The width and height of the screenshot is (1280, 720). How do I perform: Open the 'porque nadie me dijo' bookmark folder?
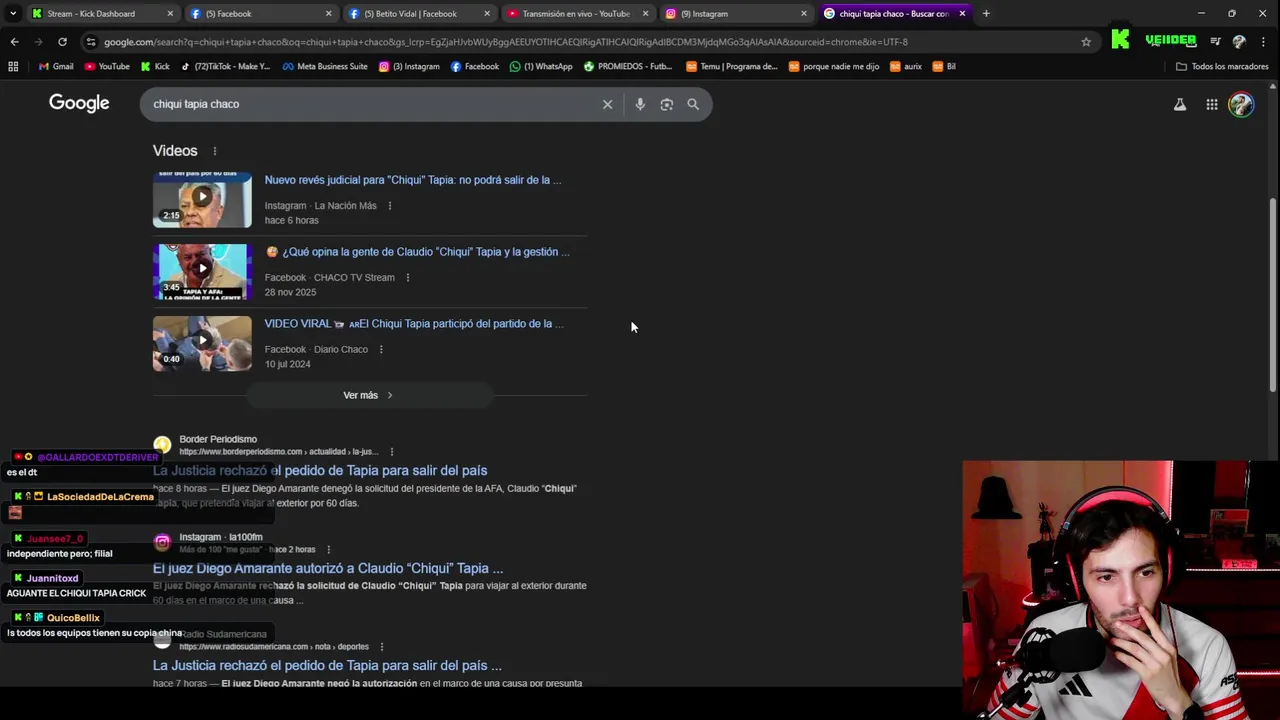click(834, 66)
